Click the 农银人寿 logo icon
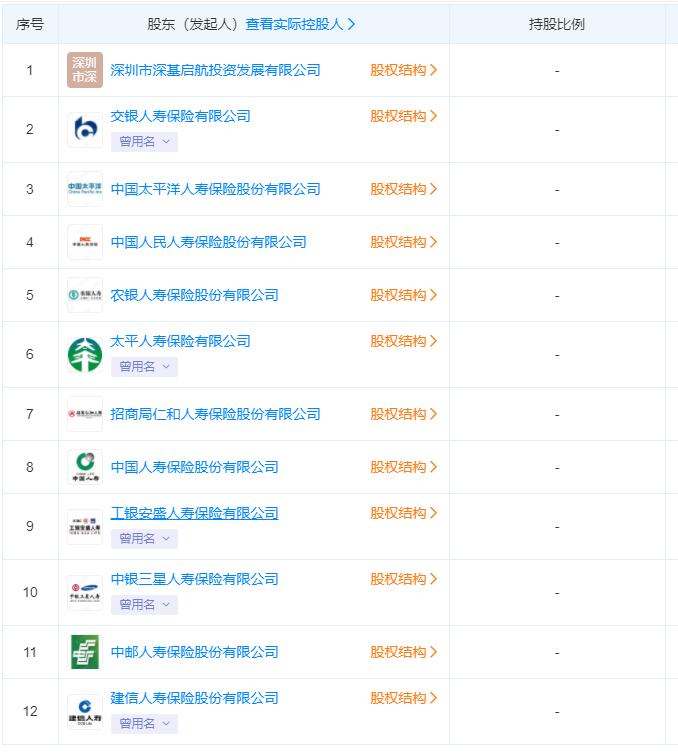The image size is (678, 753). coord(85,295)
